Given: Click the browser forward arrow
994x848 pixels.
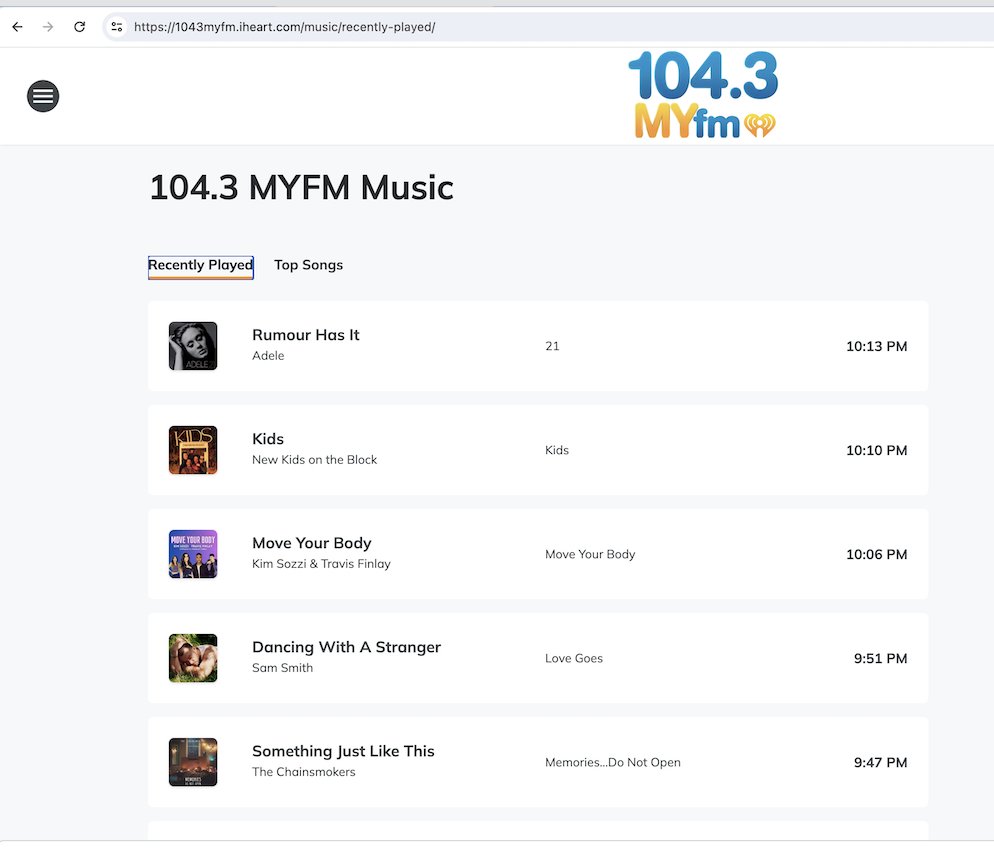Looking at the screenshot, I should (48, 27).
